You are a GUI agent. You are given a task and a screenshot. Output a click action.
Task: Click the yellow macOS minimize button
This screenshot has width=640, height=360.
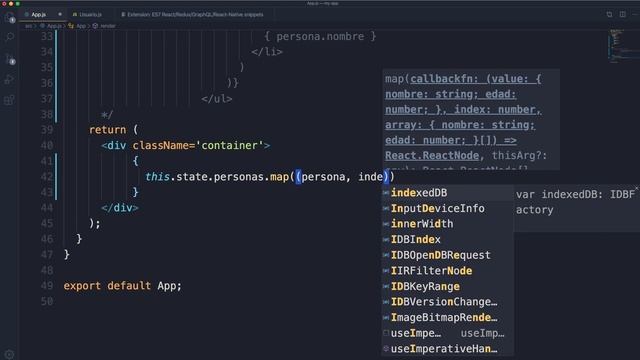pyautogui.click(x=11, y=3)
